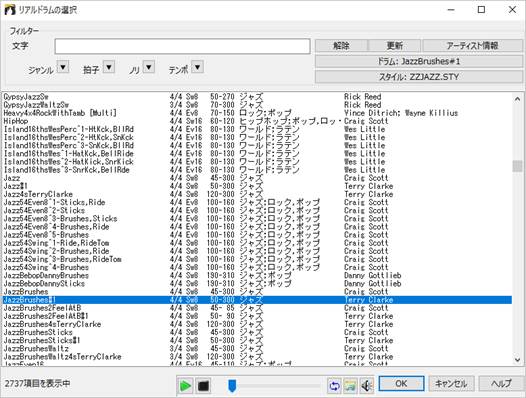Select Island16thsWes^3-SnrKck,BellRde row
Screen dimensions: 526x398
pos(257,170)
